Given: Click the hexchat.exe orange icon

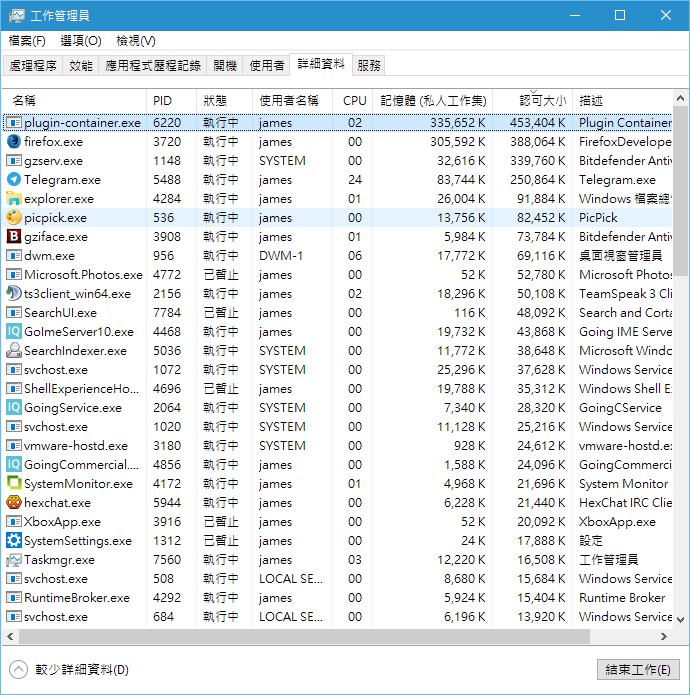Looking at the screenshot, I should click(x=14, y=503).
